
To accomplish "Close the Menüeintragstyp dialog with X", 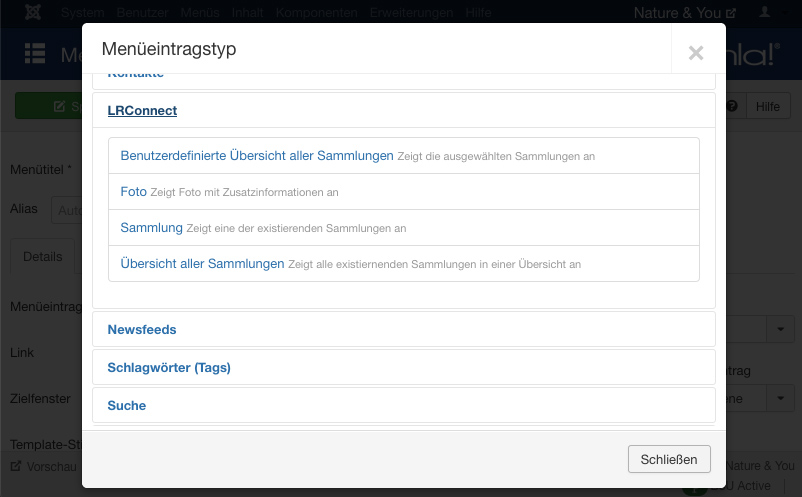I will pyautogui.click(x=696, y=52).
